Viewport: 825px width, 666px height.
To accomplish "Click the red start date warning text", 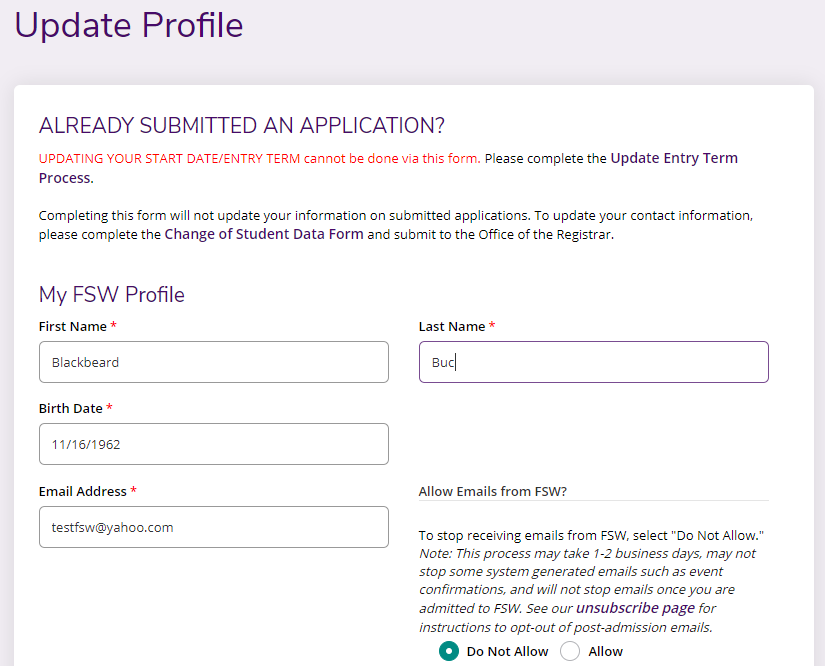I will (258, 158).
